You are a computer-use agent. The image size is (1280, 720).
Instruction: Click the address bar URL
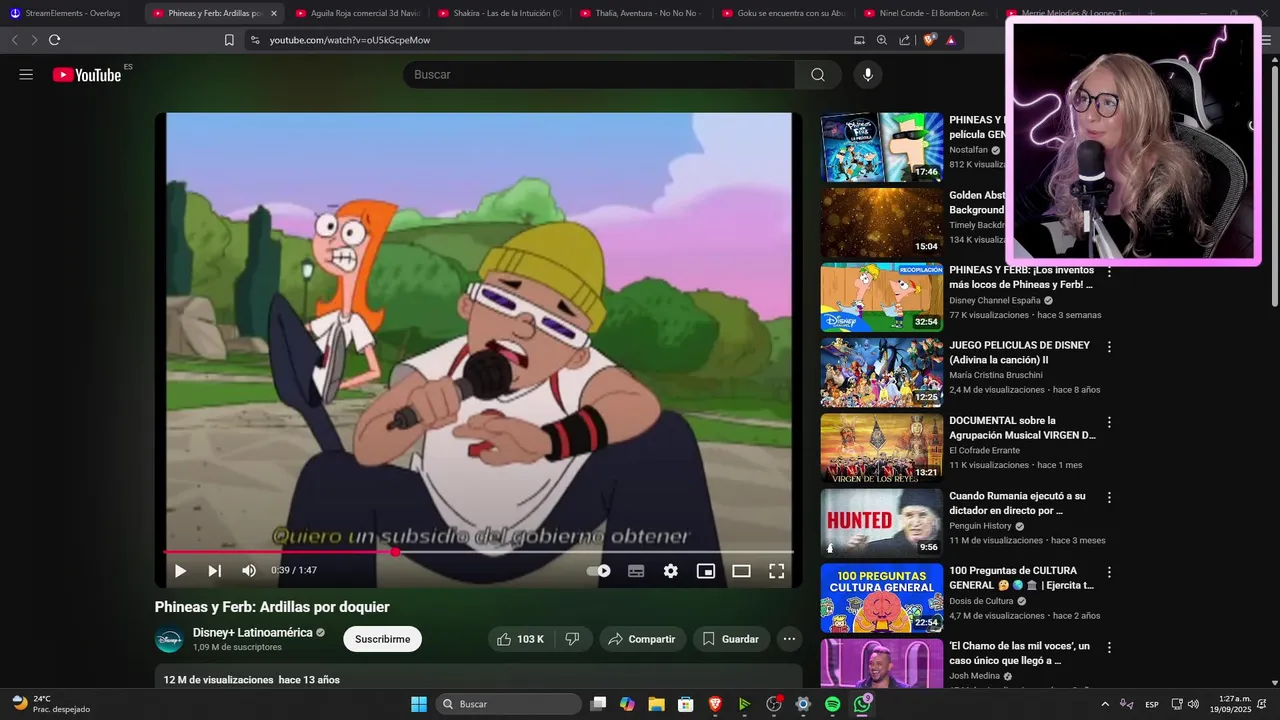pyautogui.click(x=350, y=40)
